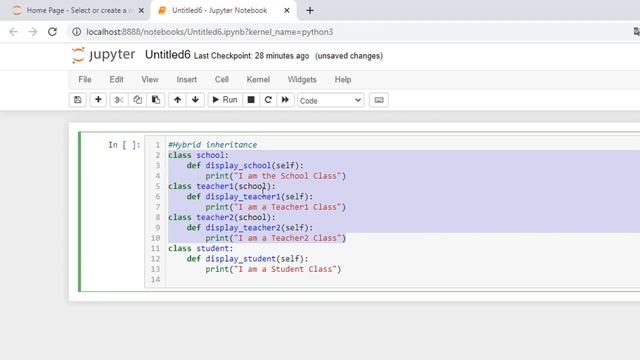
Task: Click 'I am a Teacher1 Class' string
Action: pos(287,207)
